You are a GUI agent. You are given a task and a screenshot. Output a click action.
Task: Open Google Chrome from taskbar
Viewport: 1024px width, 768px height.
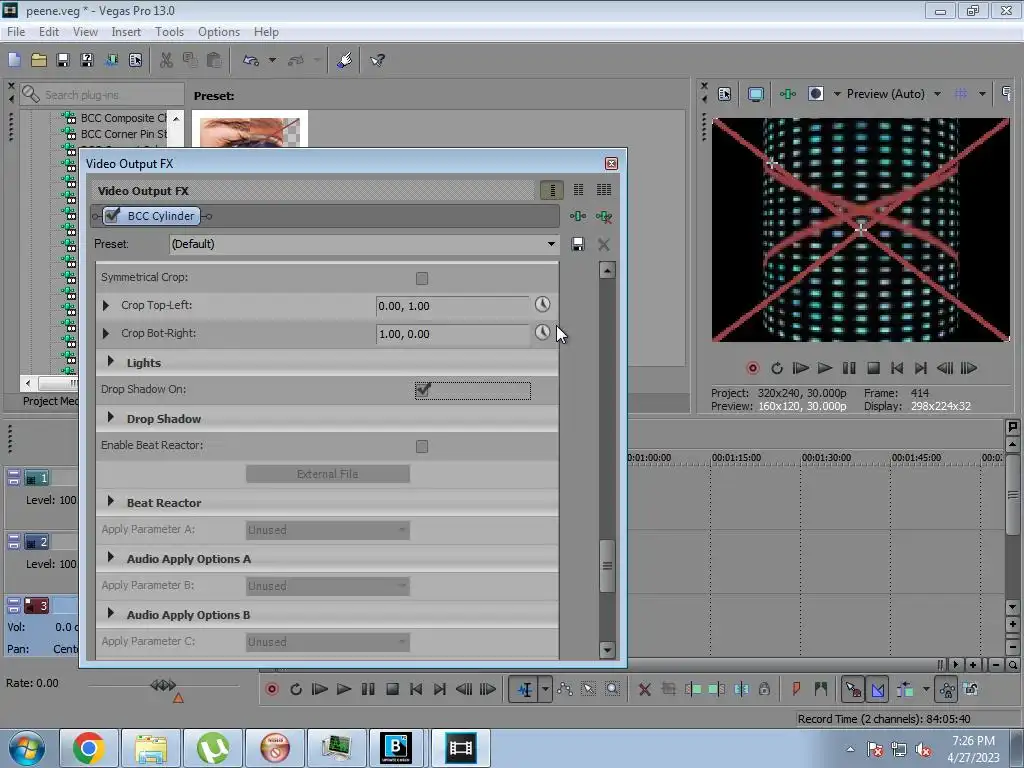pyautogui.click(x=88, y=747)
